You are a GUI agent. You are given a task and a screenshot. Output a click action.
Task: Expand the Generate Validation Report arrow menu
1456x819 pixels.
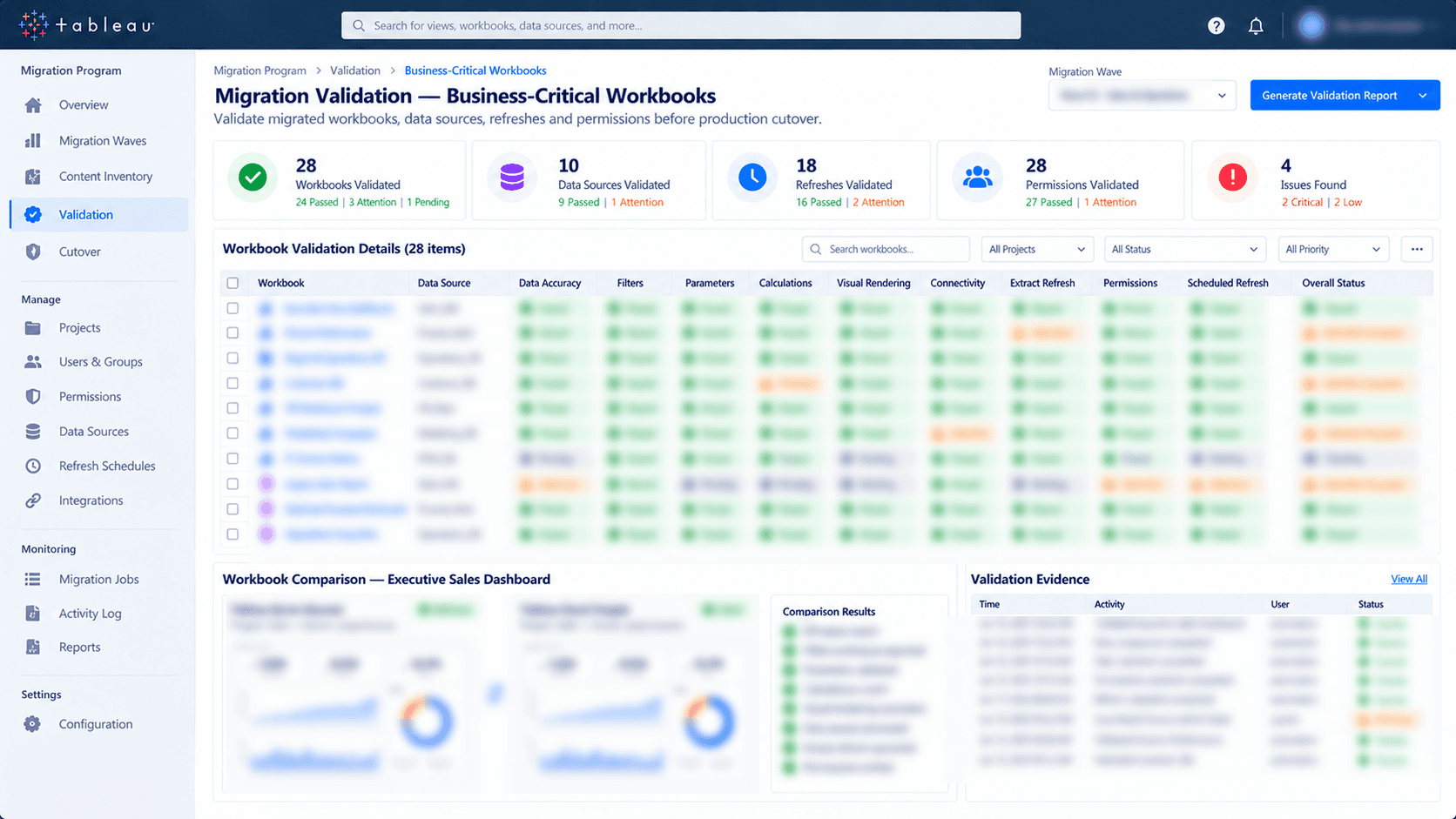coord(1423,96)
